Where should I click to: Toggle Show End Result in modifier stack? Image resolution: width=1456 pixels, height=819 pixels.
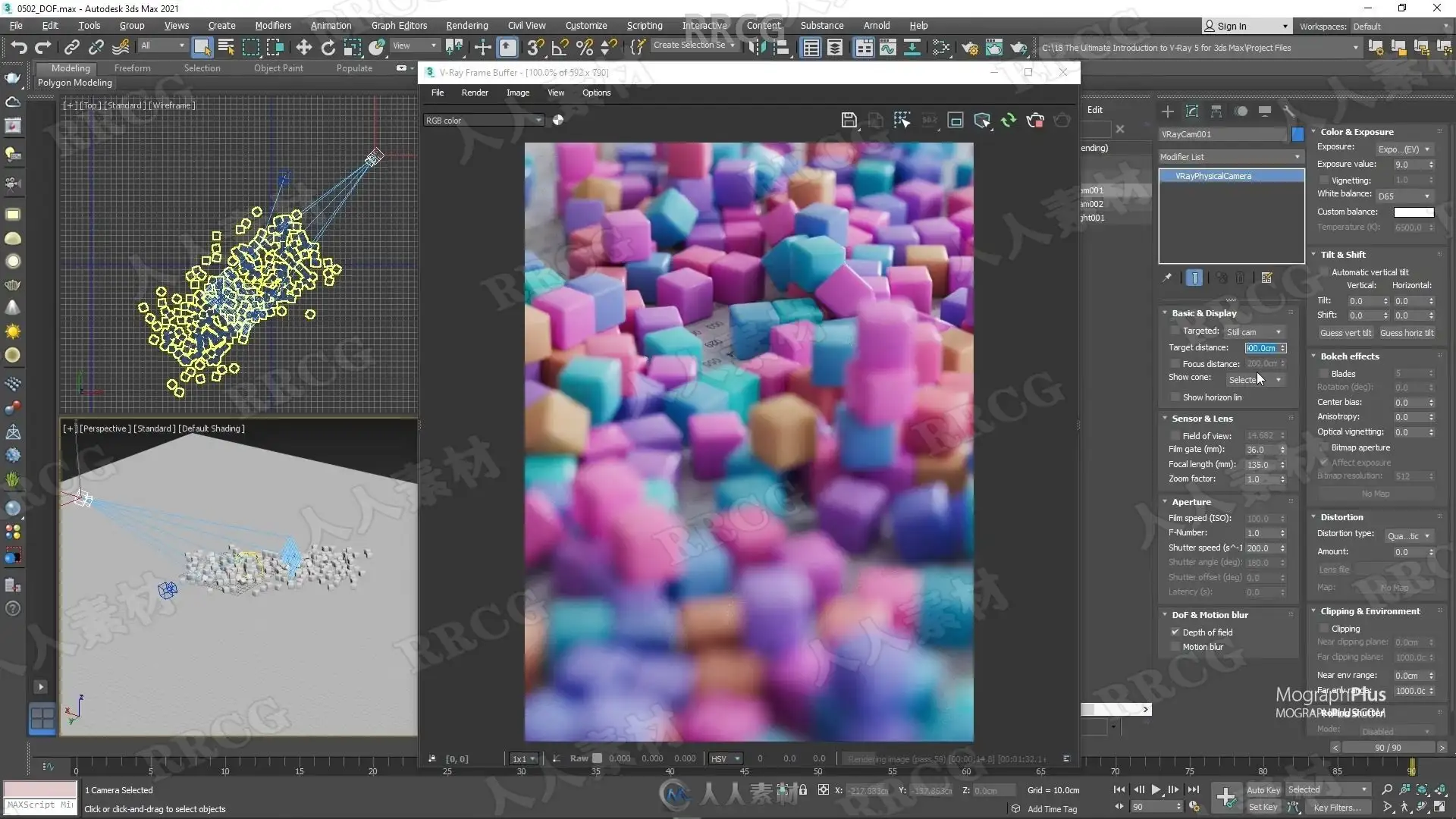[1194, 278]
